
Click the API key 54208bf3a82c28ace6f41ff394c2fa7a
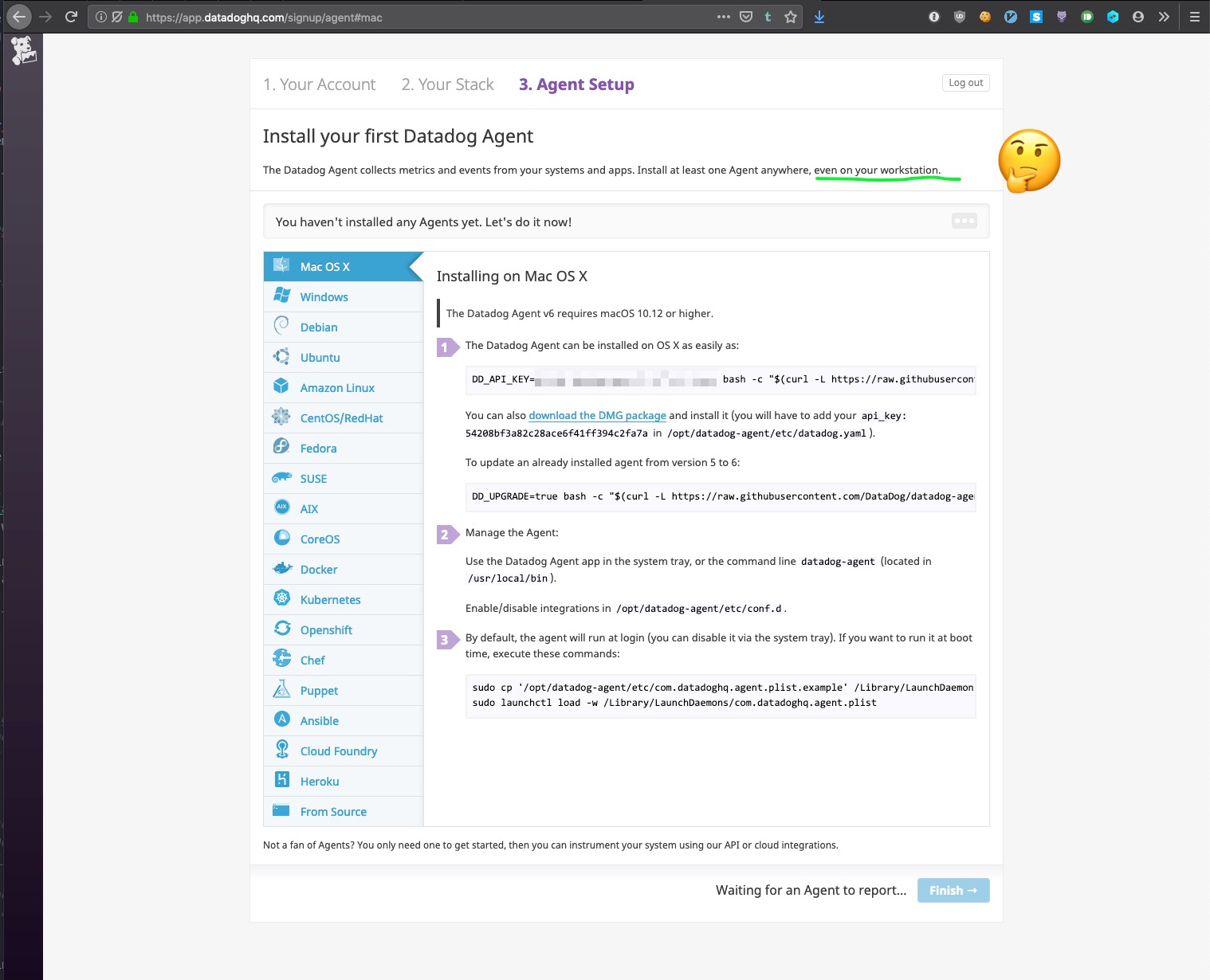coord(556,433)
